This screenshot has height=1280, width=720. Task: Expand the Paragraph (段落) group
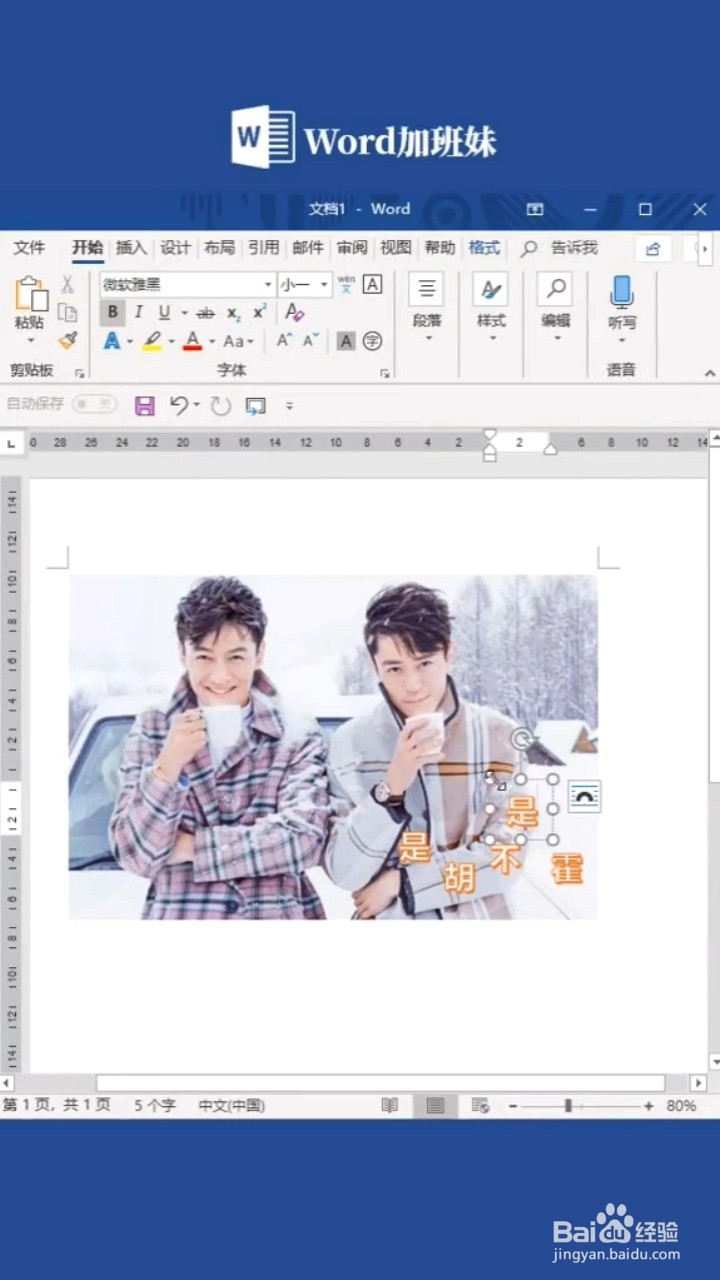427,308
